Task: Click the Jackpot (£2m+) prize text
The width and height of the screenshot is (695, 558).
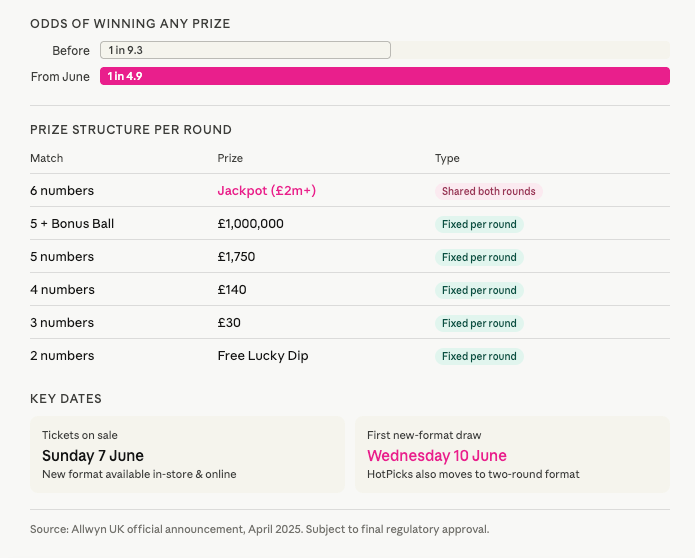Action: point(266,191)
